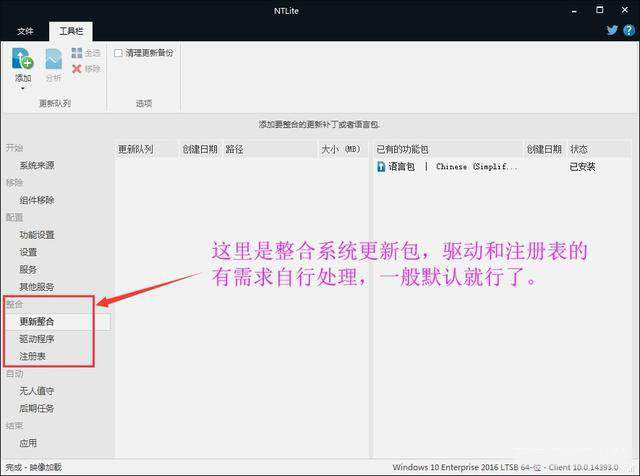Open the 文件 (File) tab
This screenshot has width=640, height=476.
(x=25, y=31)
